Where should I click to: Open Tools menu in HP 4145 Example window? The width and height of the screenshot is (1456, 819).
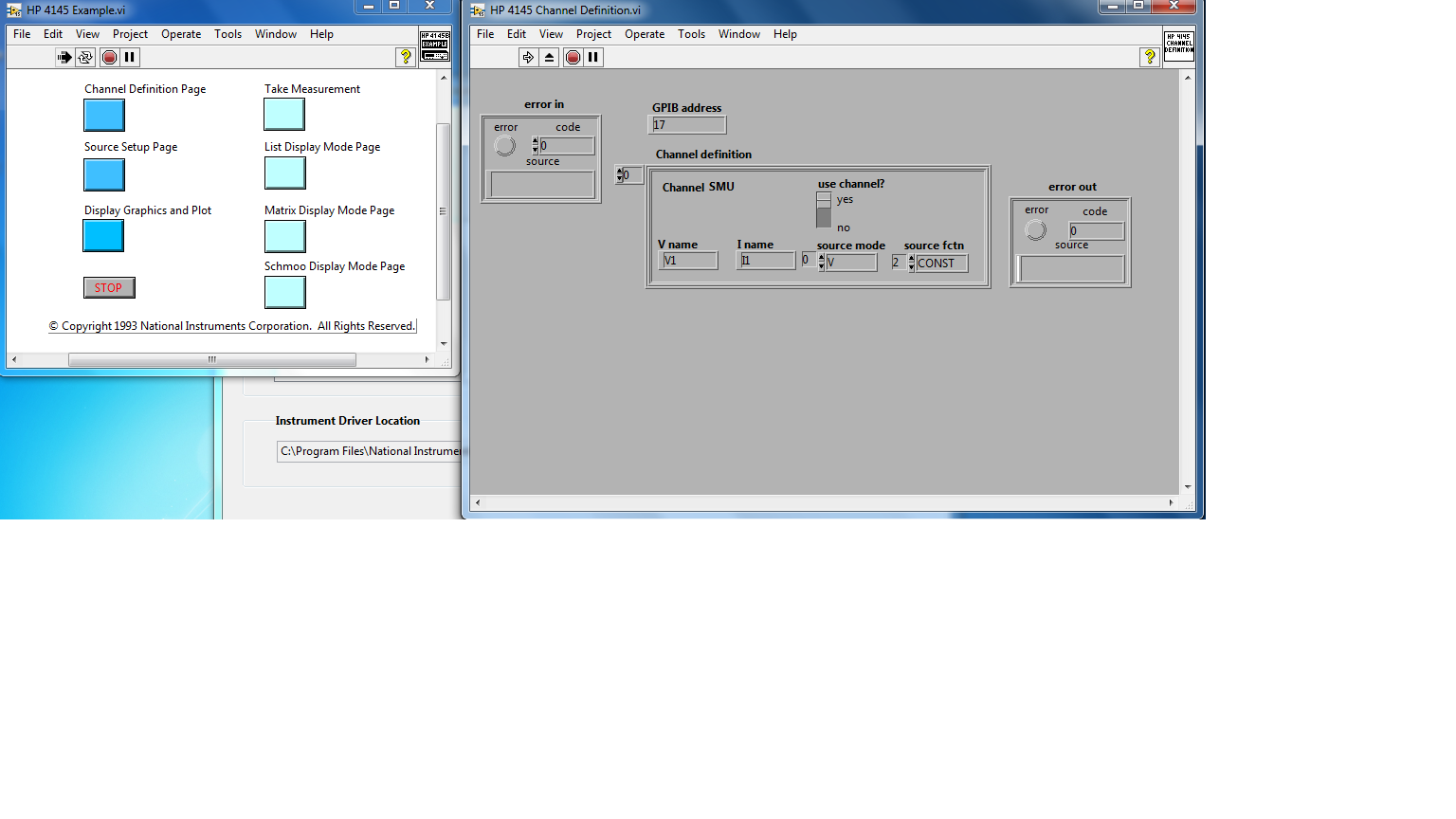227,34
